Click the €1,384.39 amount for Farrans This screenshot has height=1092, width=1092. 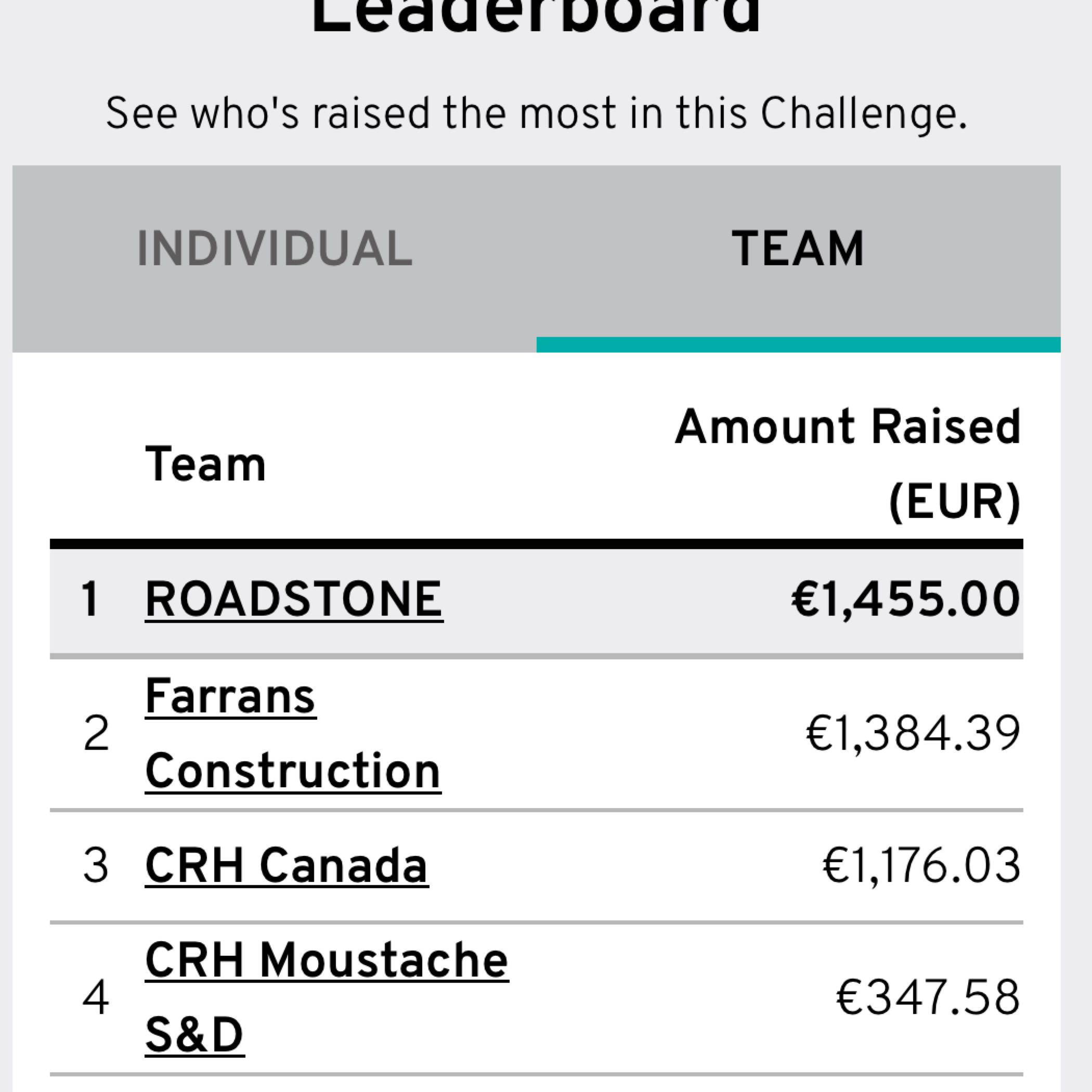coord(913,734)
